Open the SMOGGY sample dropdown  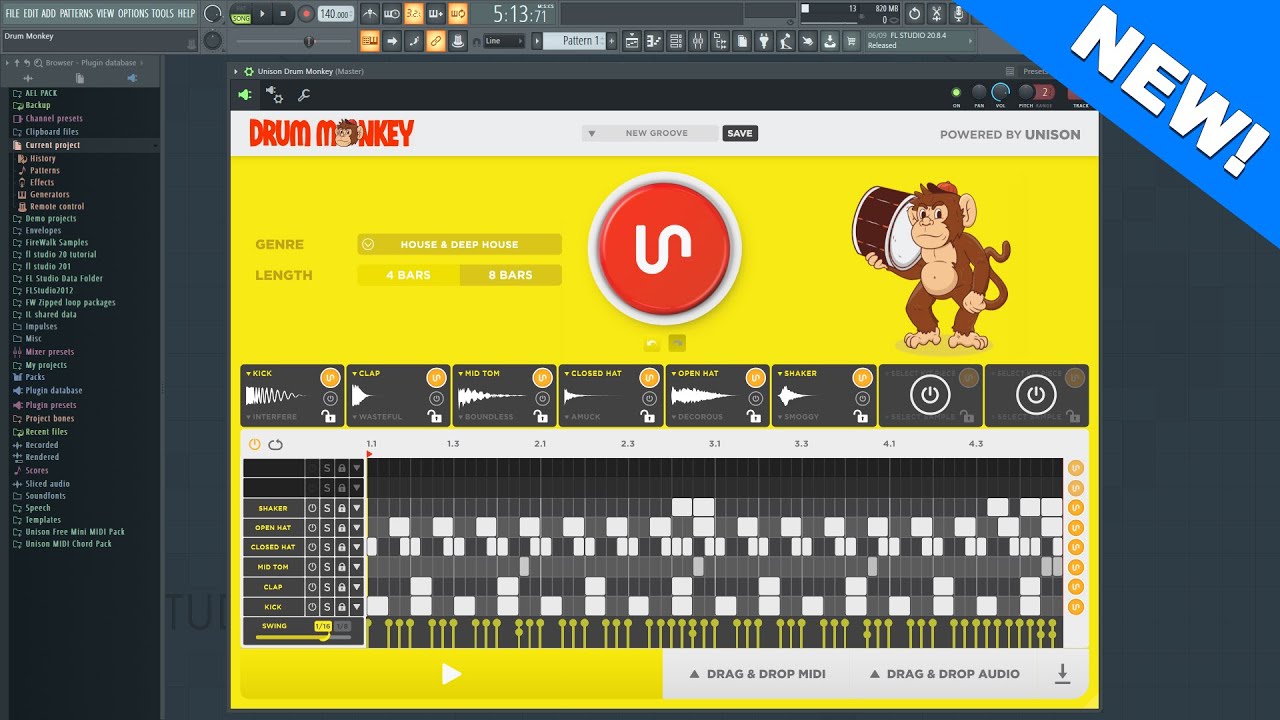pyautogui.click(x=798, y=417)
